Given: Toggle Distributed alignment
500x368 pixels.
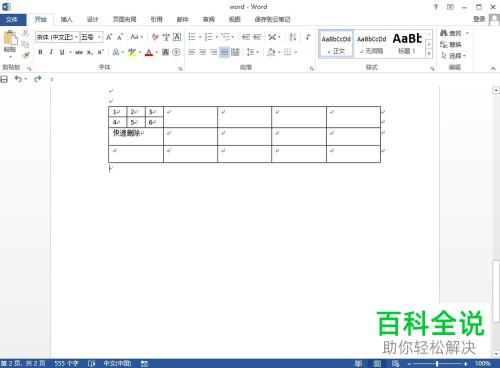Looking at the screenshot, I should coord(235,52).
